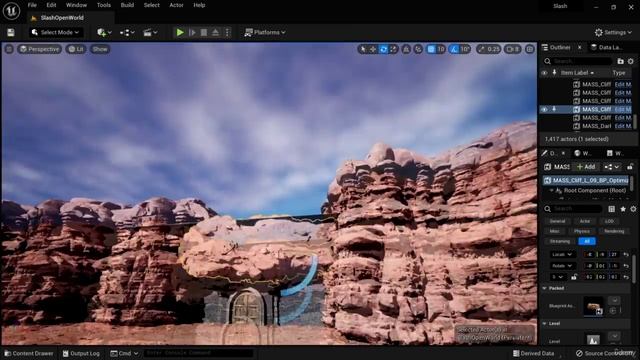Click the pin icon on selected MASS_Cliff row

tap(554, 109)
